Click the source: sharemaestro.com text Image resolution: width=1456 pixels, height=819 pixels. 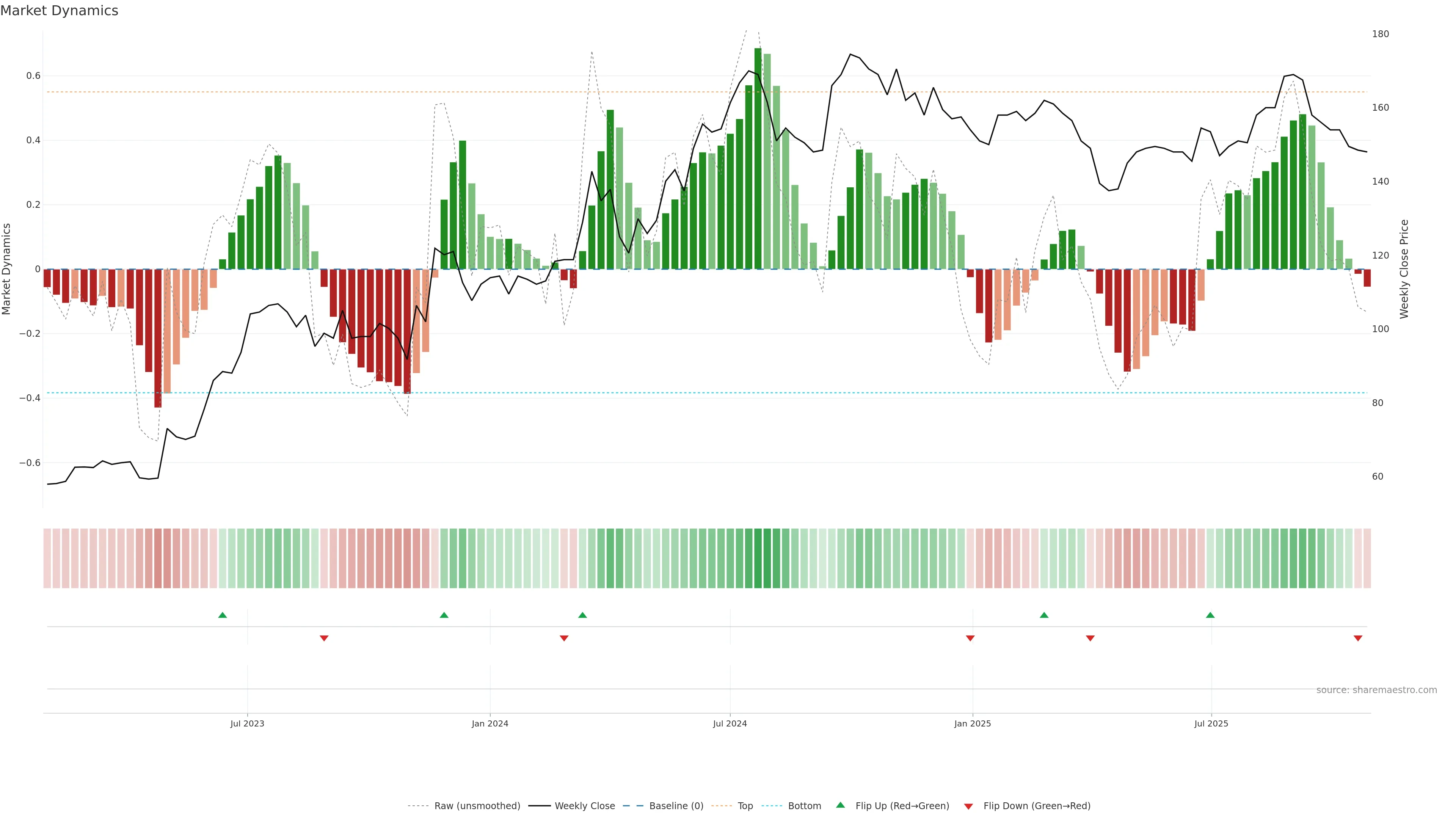1376,690
